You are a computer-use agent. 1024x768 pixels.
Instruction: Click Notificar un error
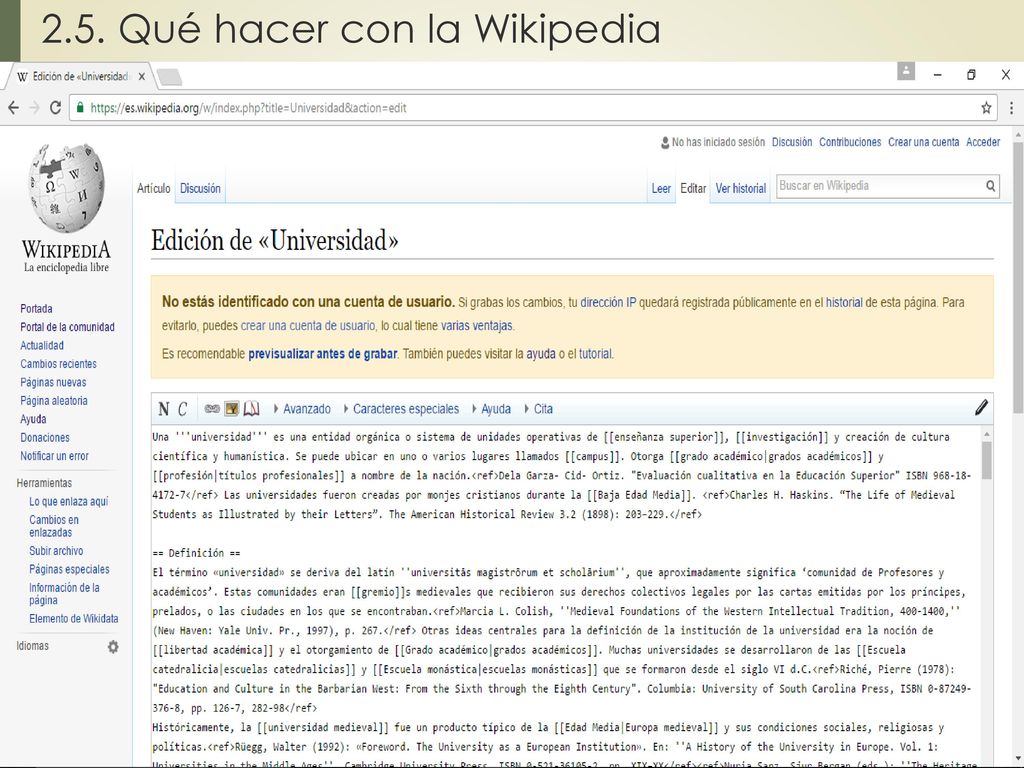[x=54, y=456]
